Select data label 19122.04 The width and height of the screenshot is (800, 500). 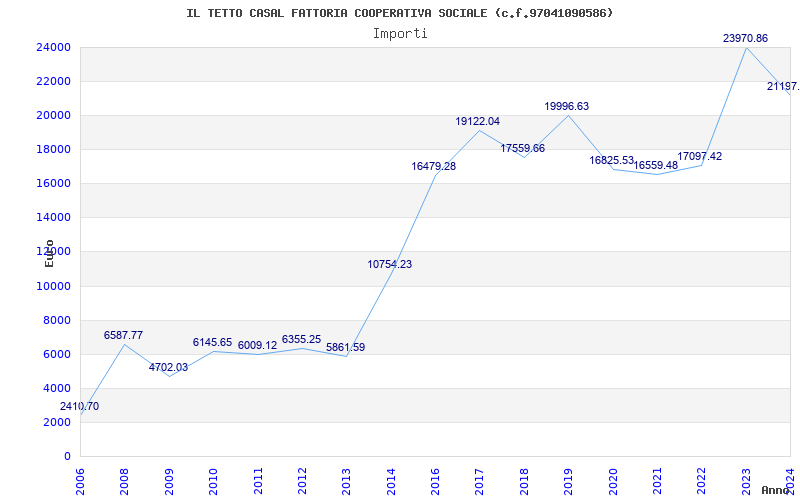(x=478, y=121)
